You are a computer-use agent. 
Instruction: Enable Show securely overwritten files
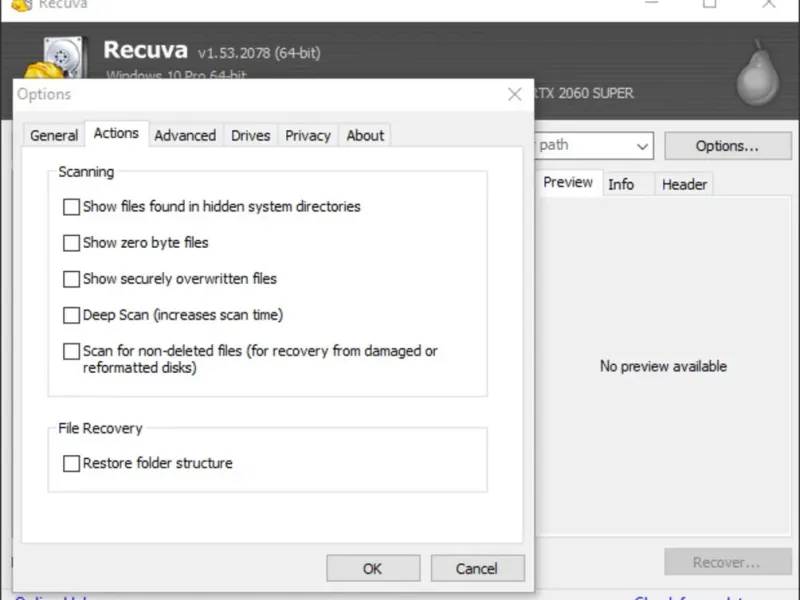click(x=71, y=279)
